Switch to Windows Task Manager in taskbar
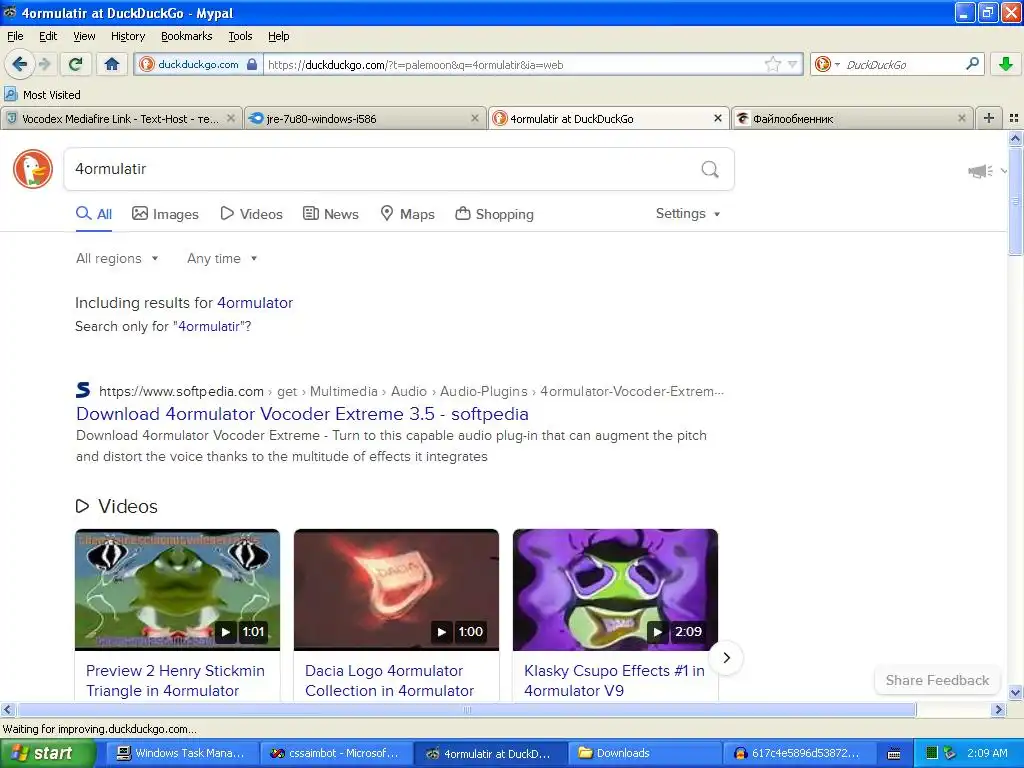The height and width of the screenshot is (768, 1024). pos(182,754)
